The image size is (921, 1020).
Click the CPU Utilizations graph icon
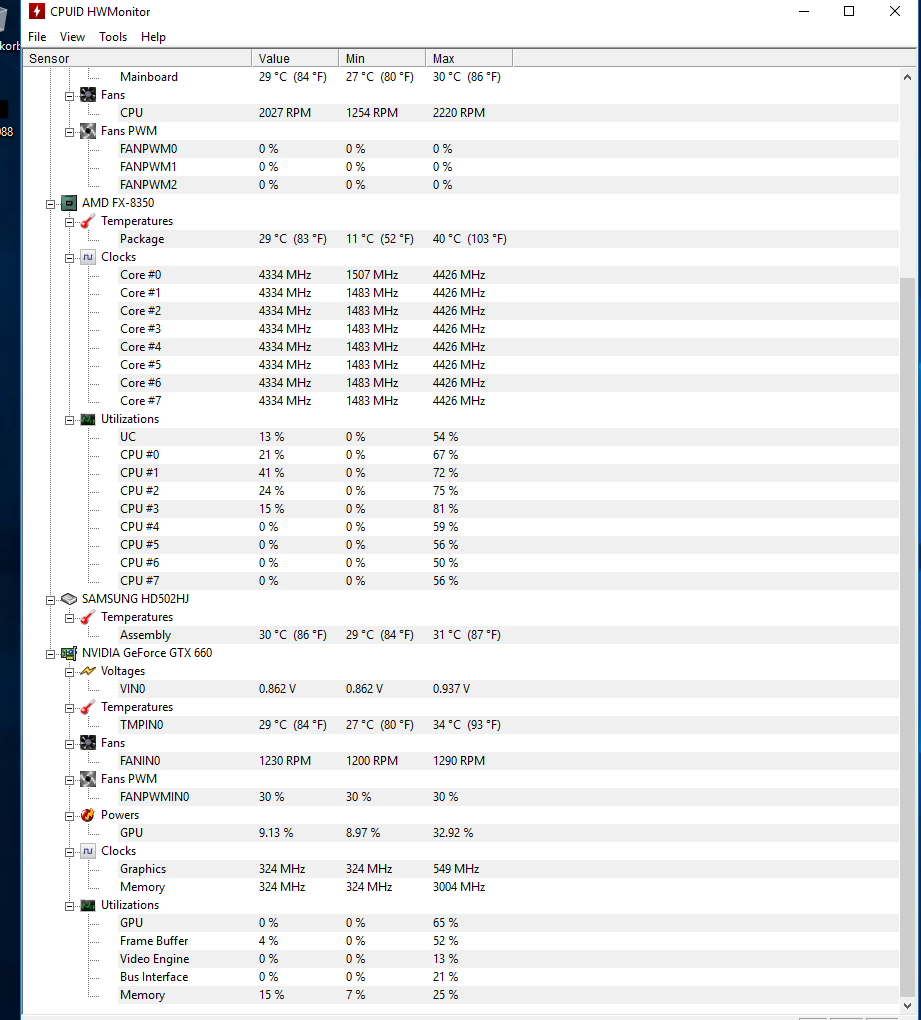(x=88, y=419)
